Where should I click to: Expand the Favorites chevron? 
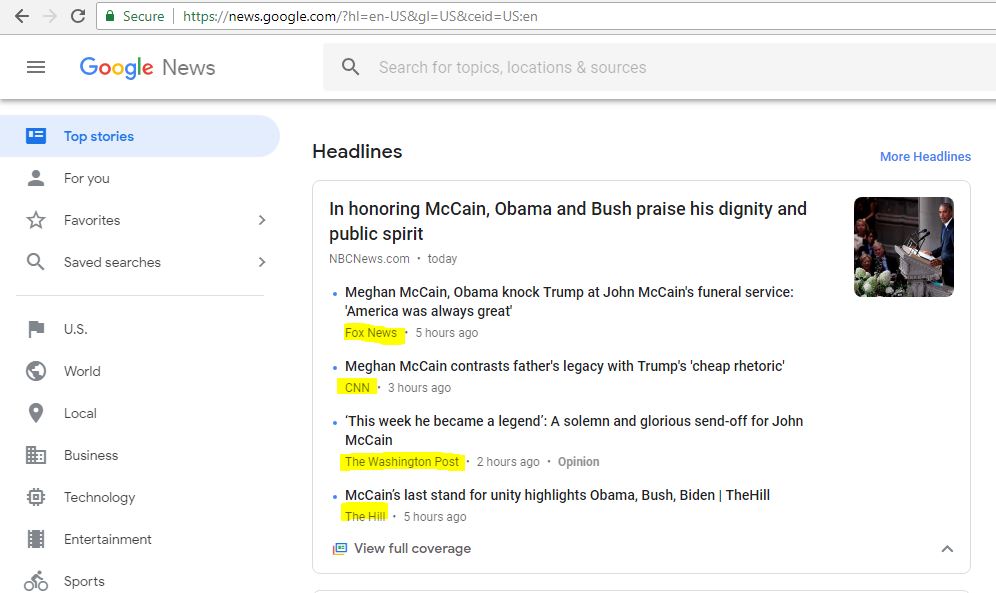click(262, 220)
